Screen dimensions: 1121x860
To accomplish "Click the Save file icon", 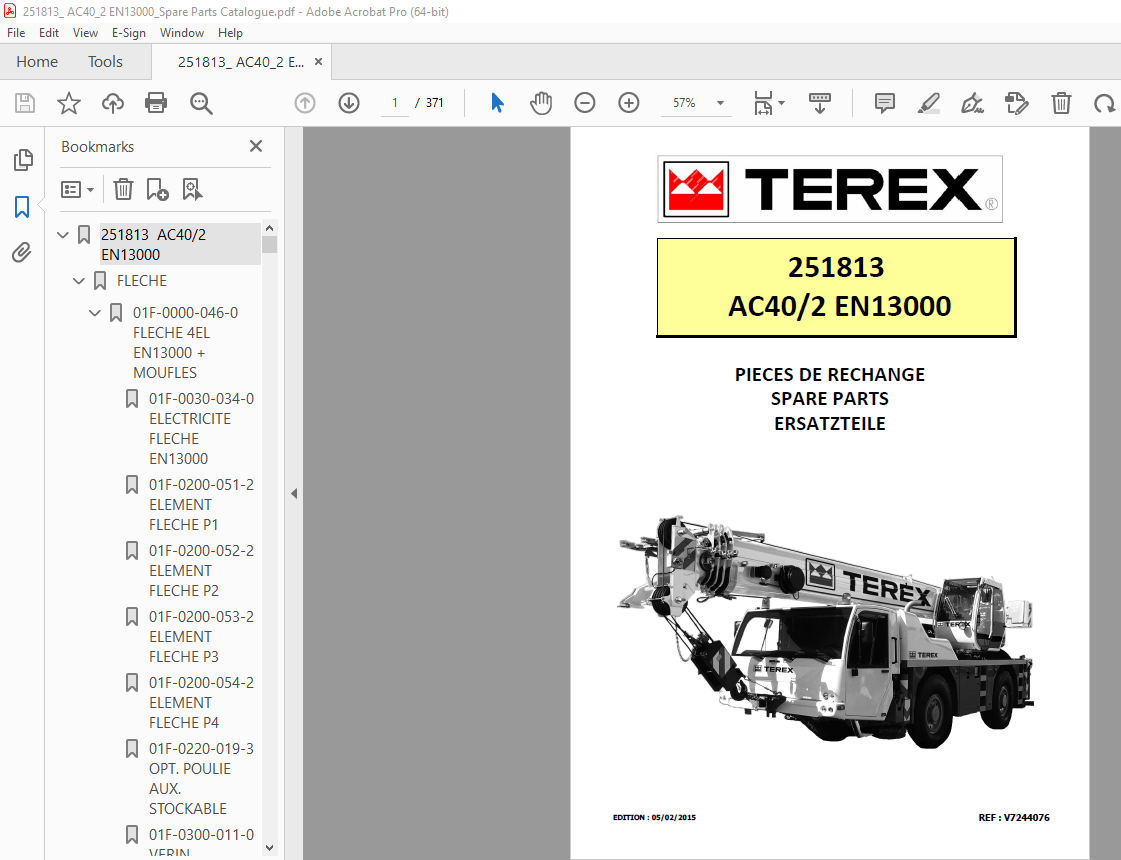I will tap(25, 103).
